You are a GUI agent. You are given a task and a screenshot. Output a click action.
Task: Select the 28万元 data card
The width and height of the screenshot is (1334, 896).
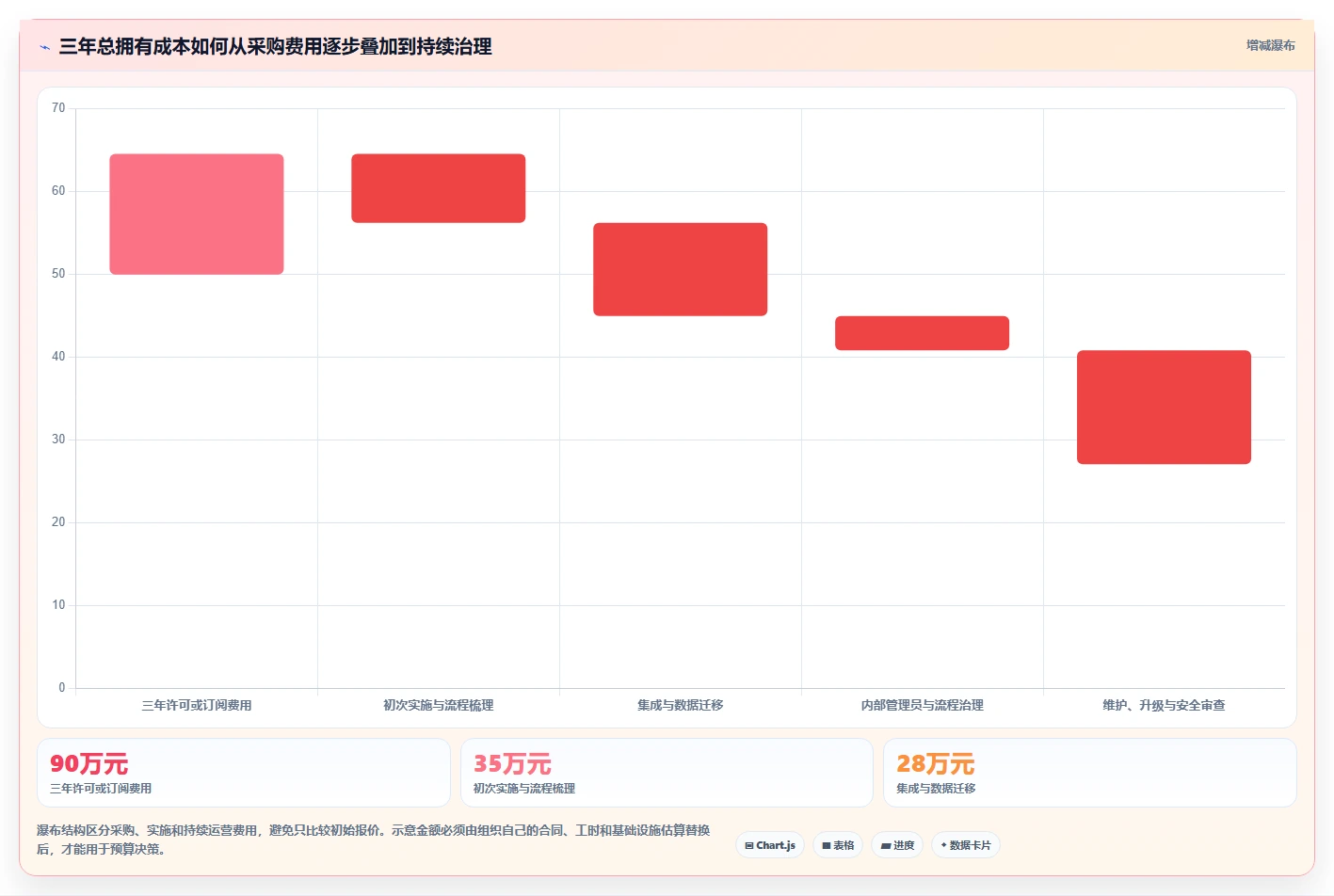coord(1090,773)
